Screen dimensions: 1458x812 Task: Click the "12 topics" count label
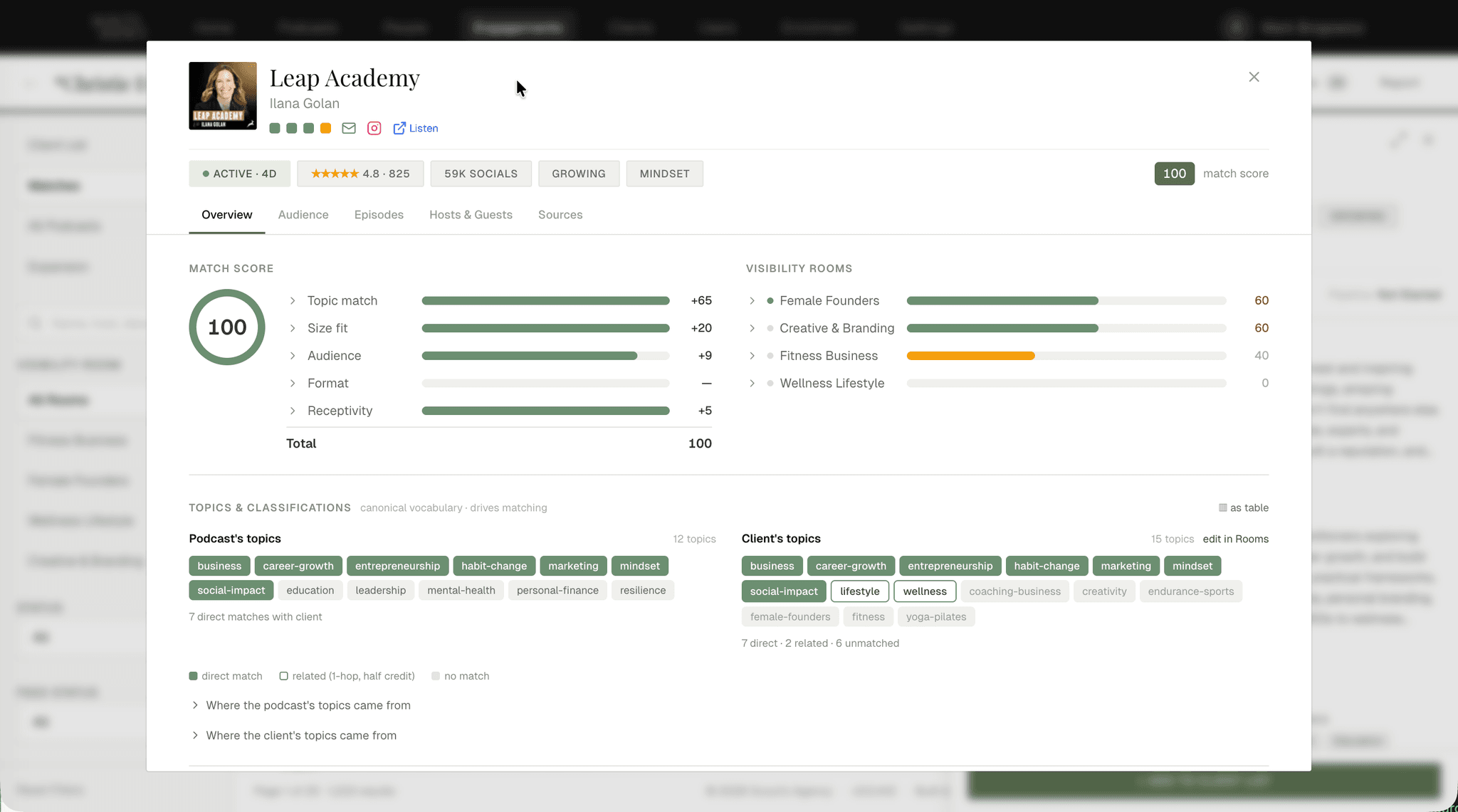pos(695,539)
